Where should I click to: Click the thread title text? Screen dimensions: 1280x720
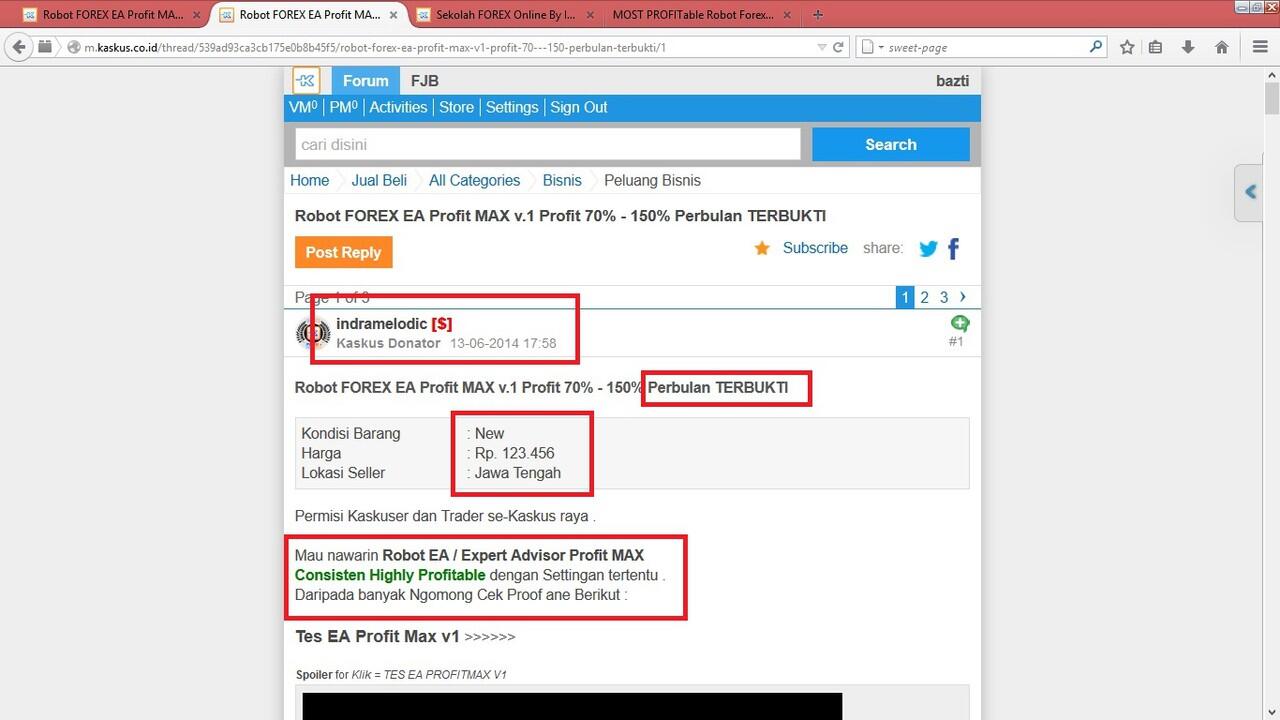coord(560,216)
